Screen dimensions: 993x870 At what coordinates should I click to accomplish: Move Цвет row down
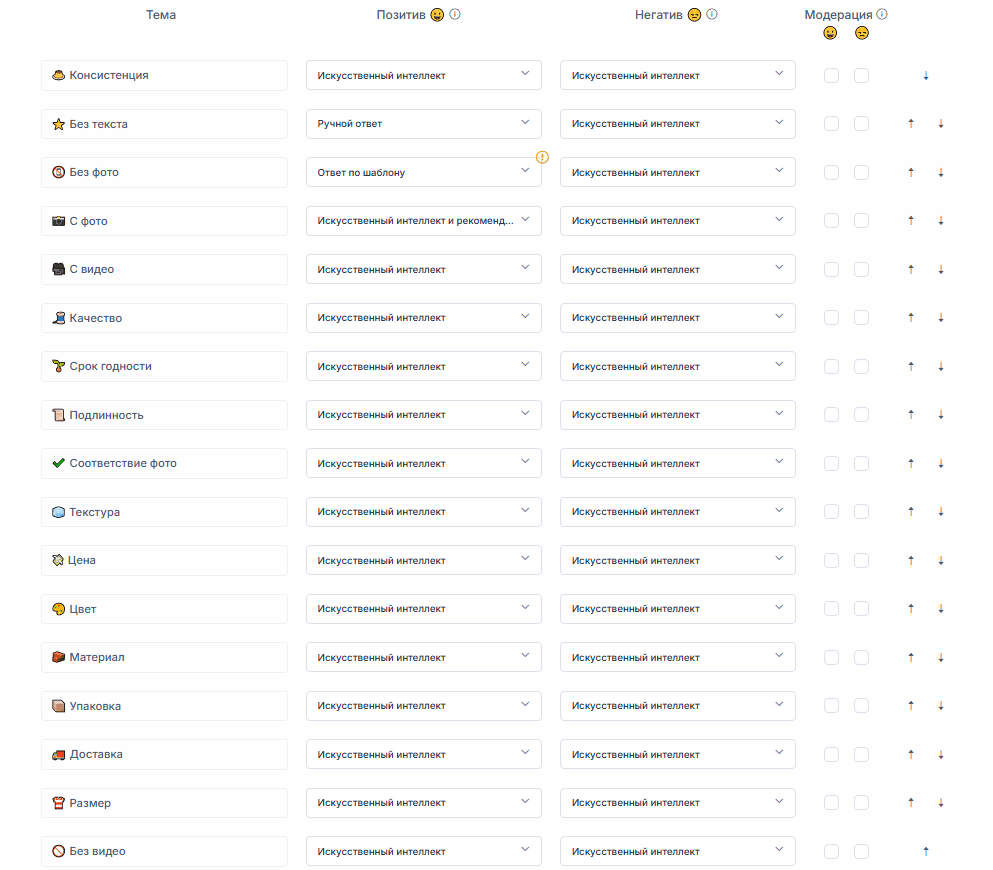point(941,609)
